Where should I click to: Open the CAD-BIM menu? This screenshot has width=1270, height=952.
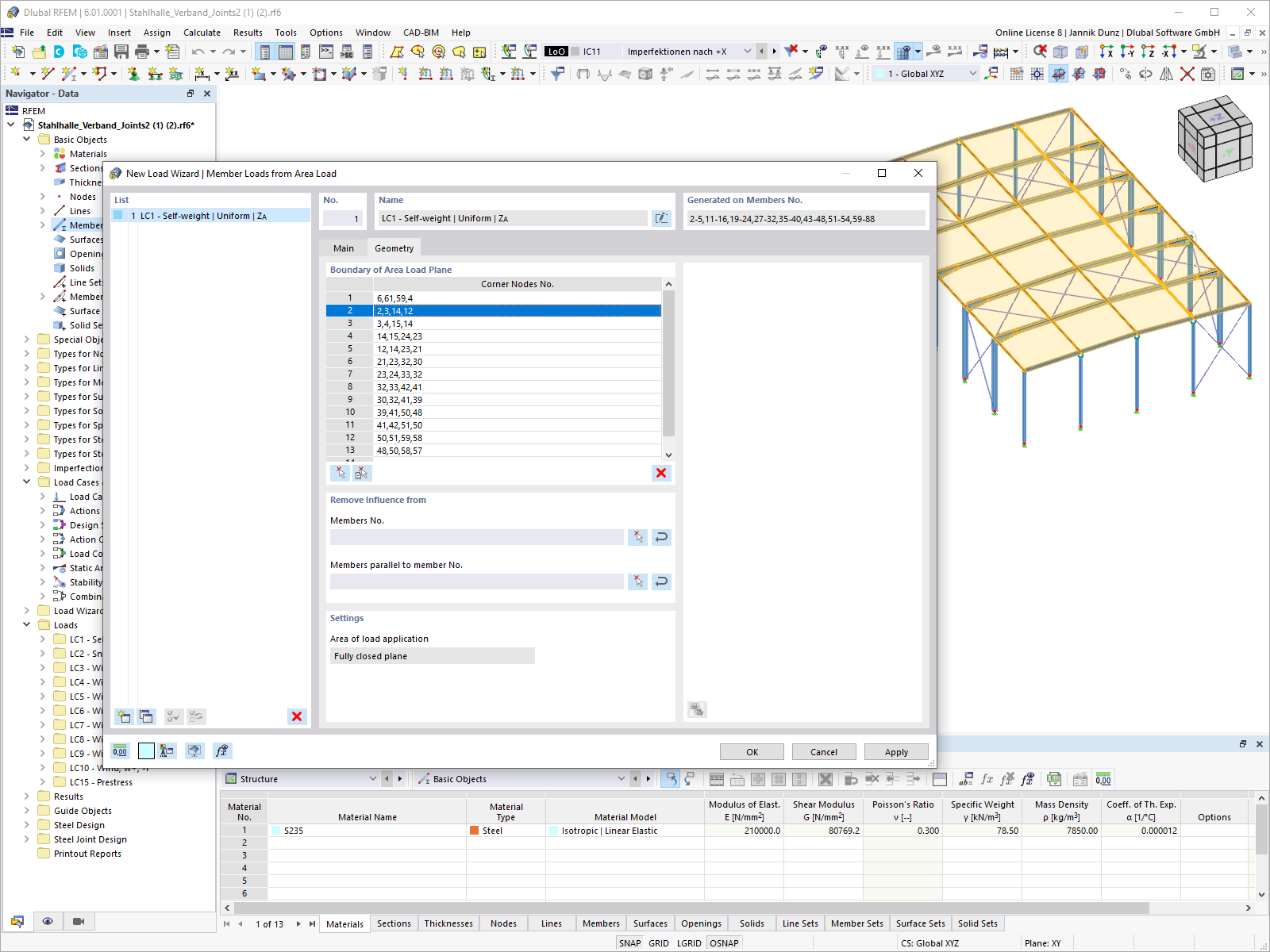(421, 33)
